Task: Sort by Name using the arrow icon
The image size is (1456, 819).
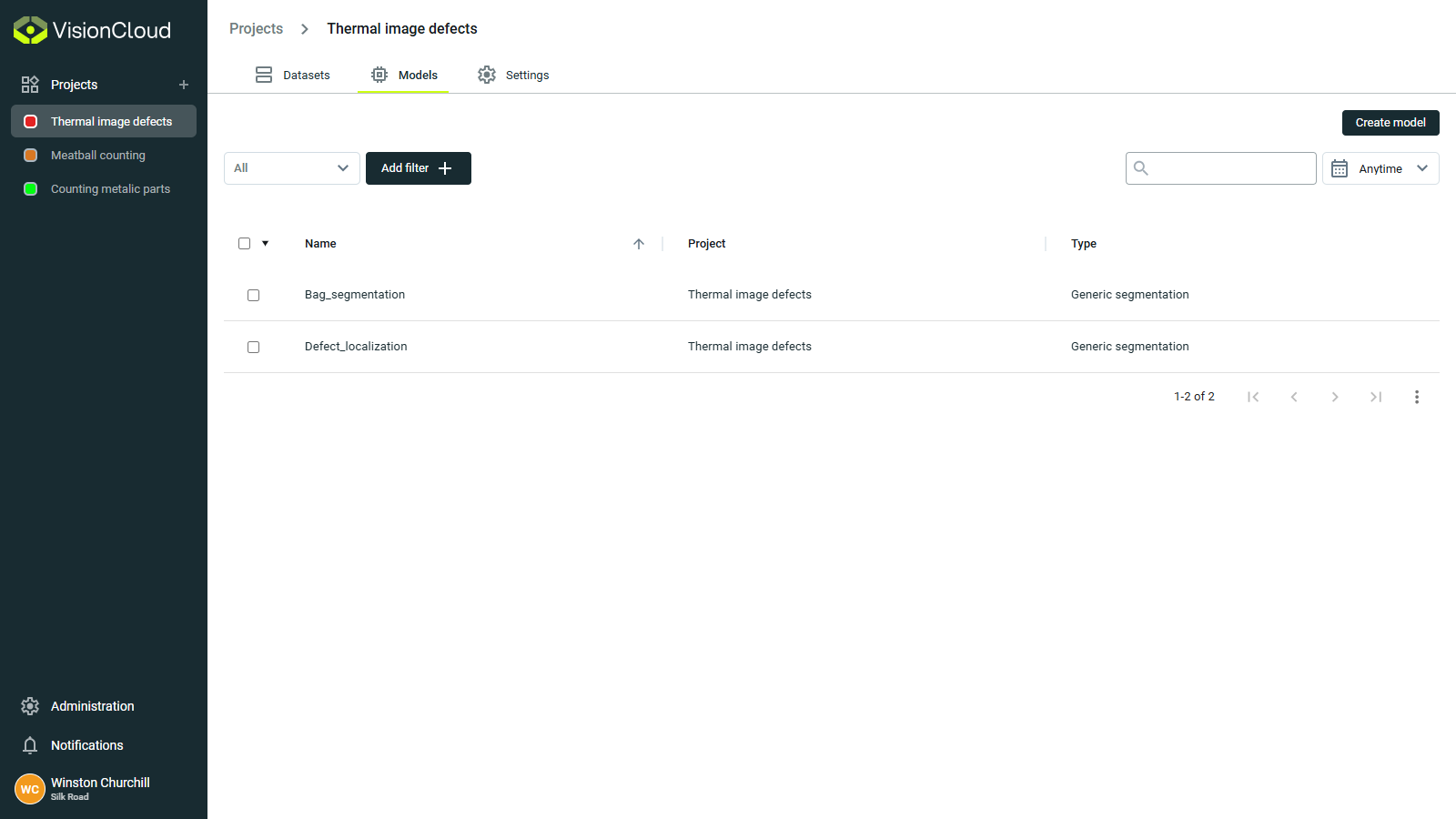Action: [x=639, y=244]
